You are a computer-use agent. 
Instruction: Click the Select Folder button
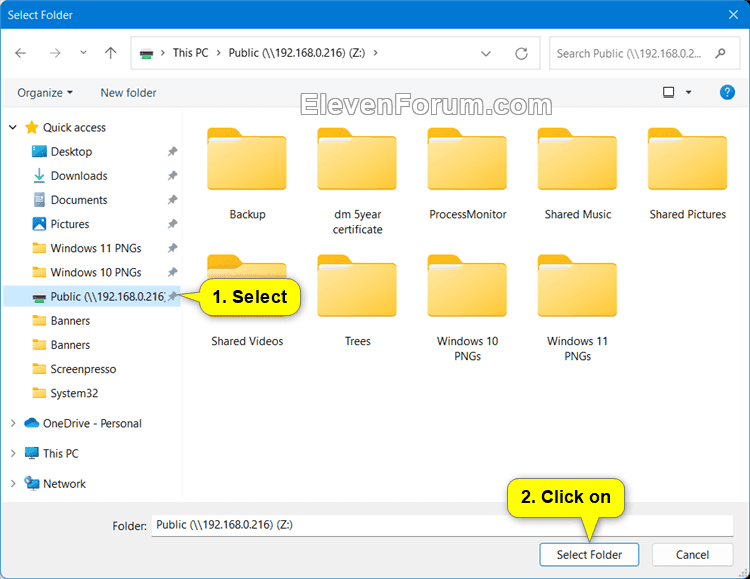pos(589,555)
